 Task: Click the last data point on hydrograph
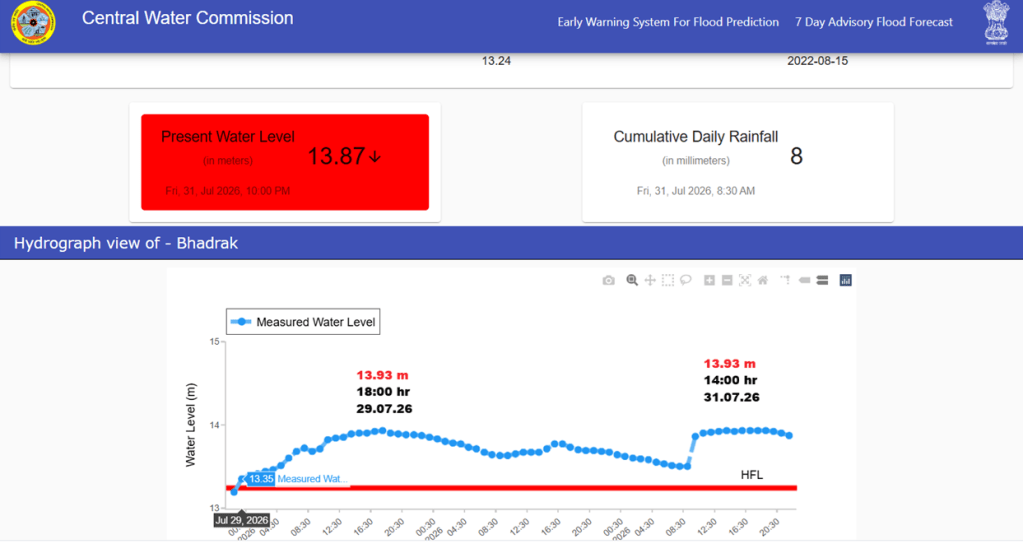(789, 436)
